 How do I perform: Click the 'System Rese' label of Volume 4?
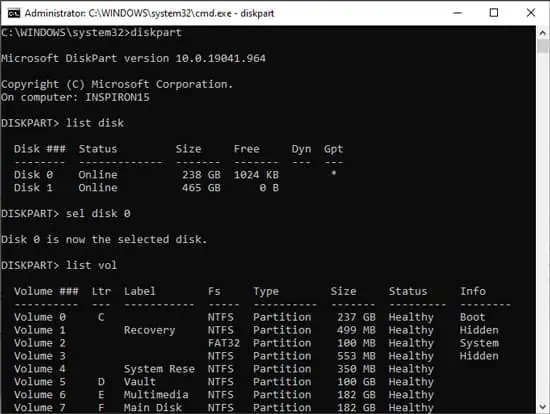159,369
